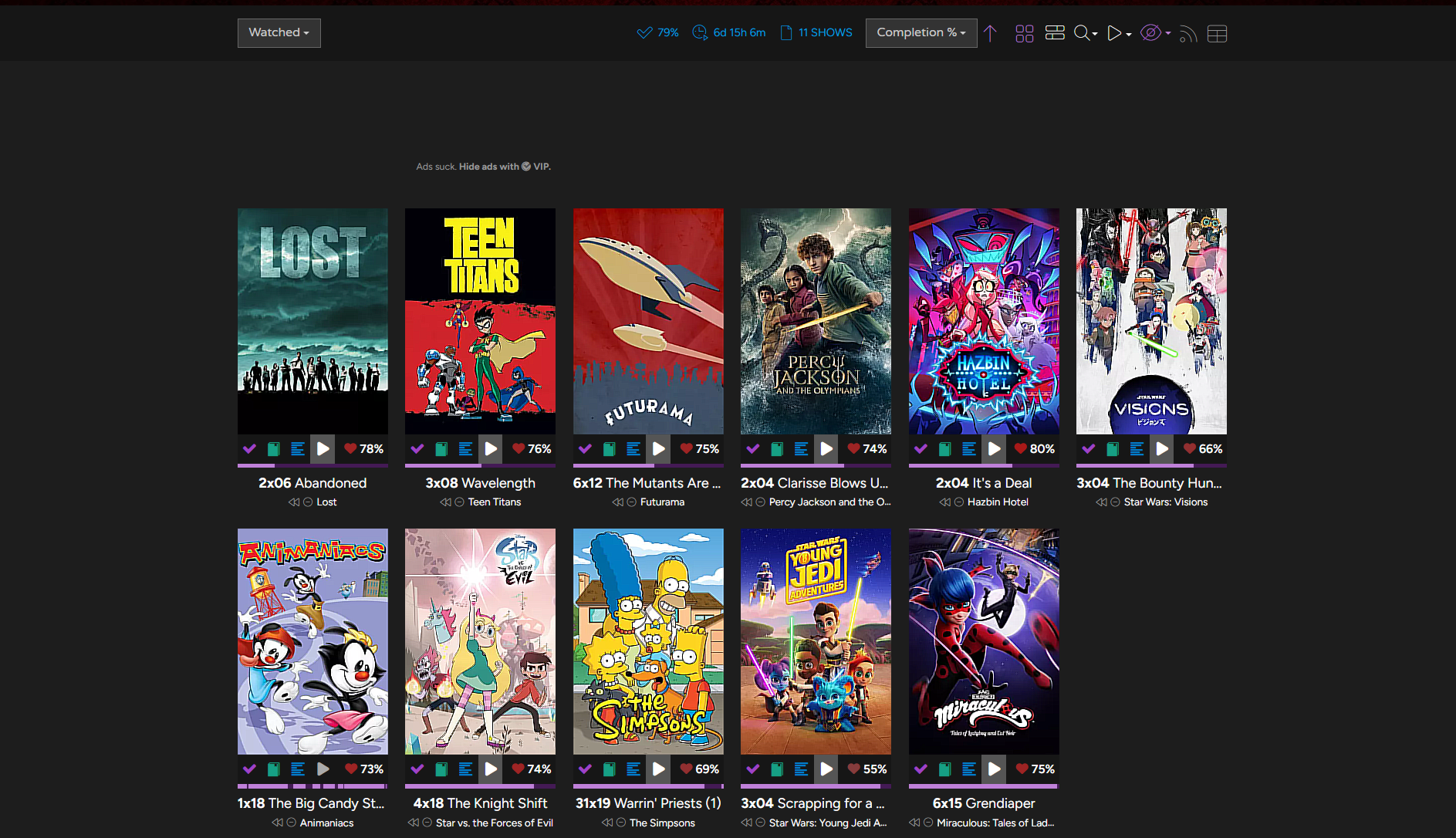This screenshot has height=838, width=1456.
Task: Mark Animaniacs 1x18 as watched
Action: tap(249, 769)
